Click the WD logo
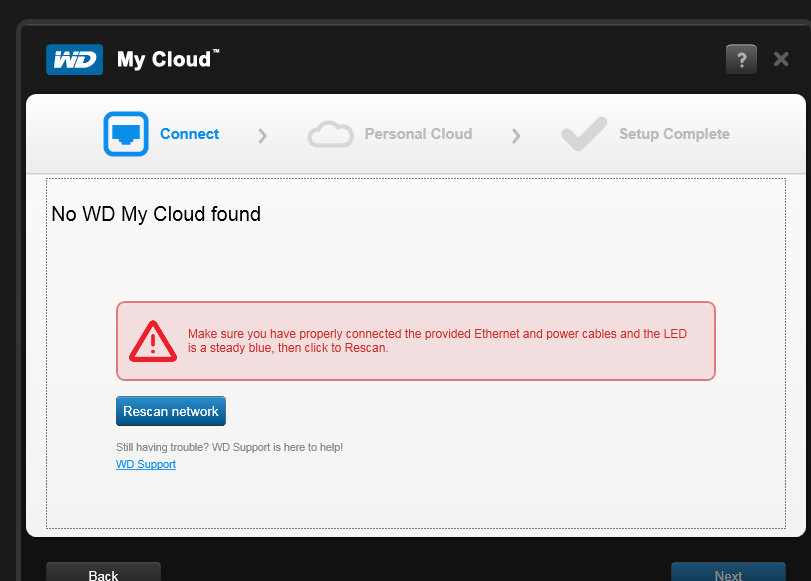This screenshot has width=811, height=581. pos(74,60)
